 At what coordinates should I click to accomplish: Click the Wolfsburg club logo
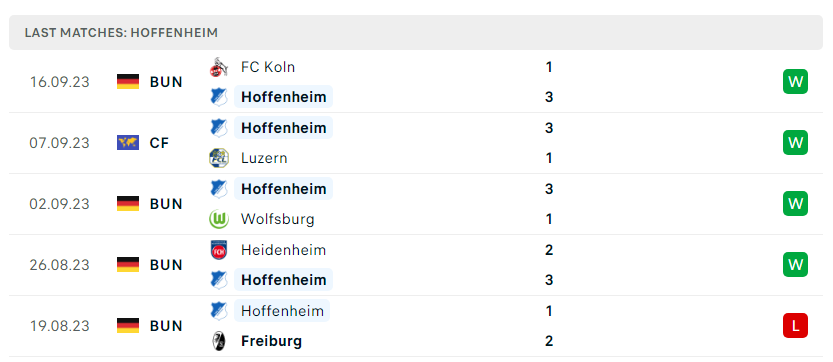coord(218,219)
